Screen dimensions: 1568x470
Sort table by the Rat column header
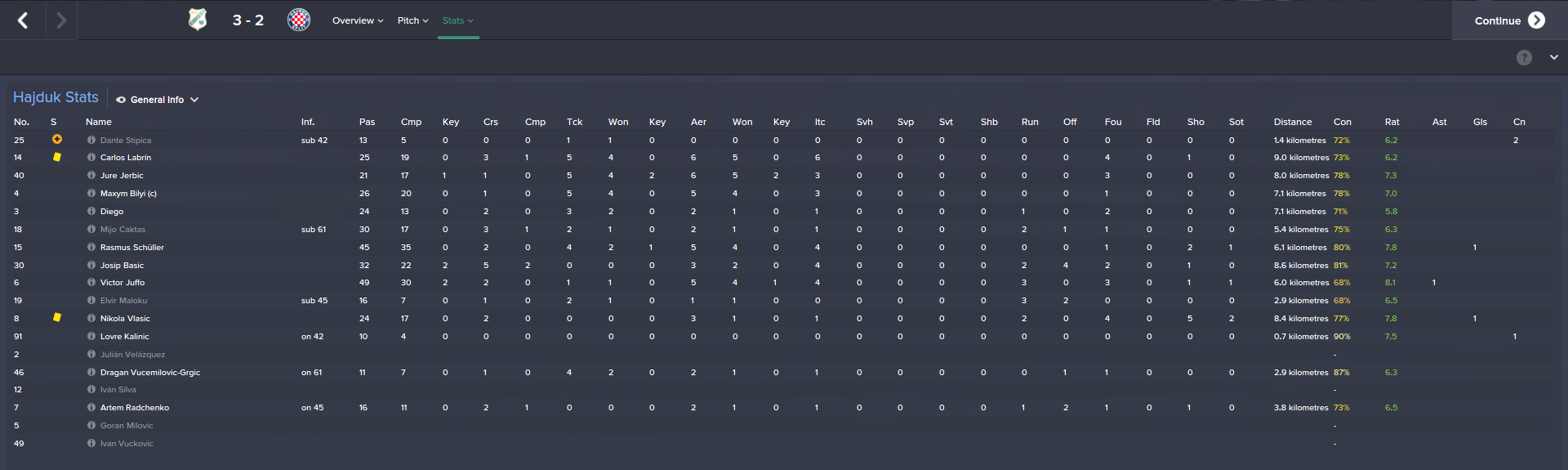pos(1392,122)
